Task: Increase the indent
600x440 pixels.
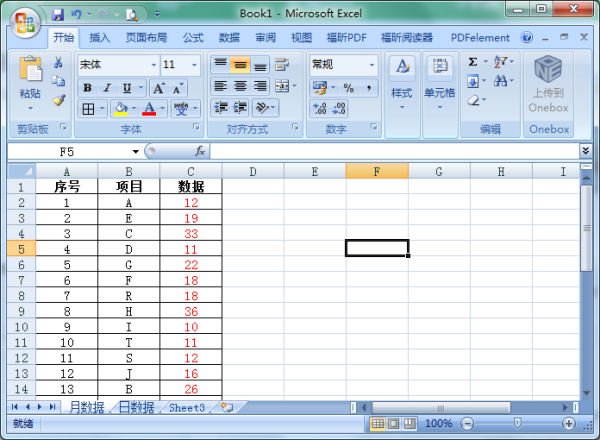Action: (240, 108)
